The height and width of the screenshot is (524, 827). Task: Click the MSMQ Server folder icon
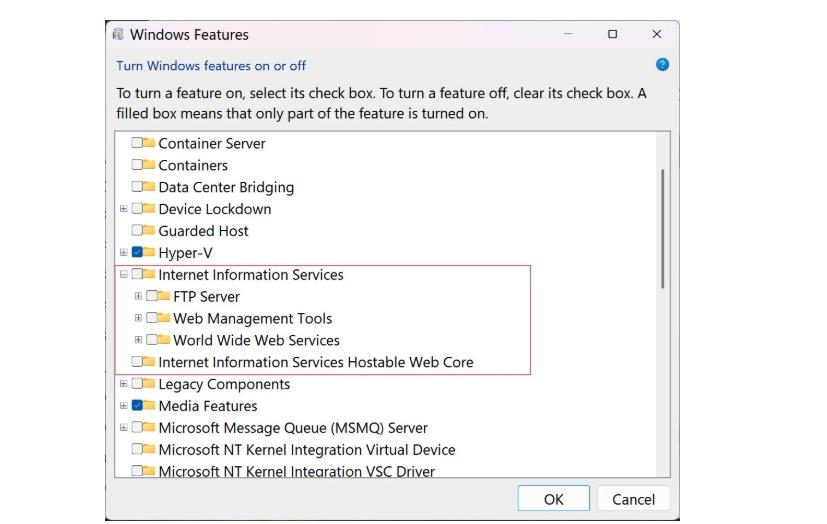[149, 428]
